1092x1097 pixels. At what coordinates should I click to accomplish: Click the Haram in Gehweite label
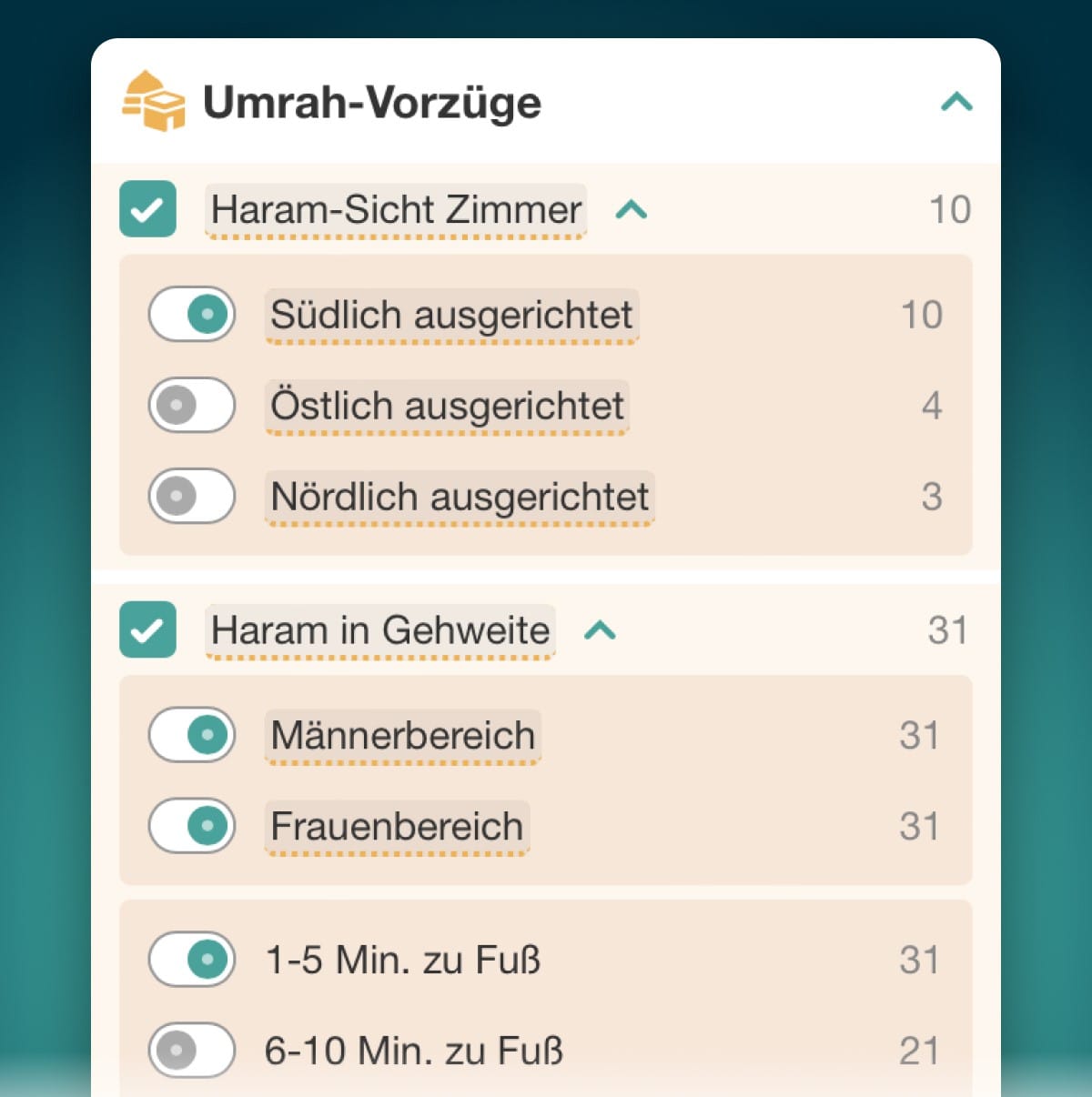380,630
